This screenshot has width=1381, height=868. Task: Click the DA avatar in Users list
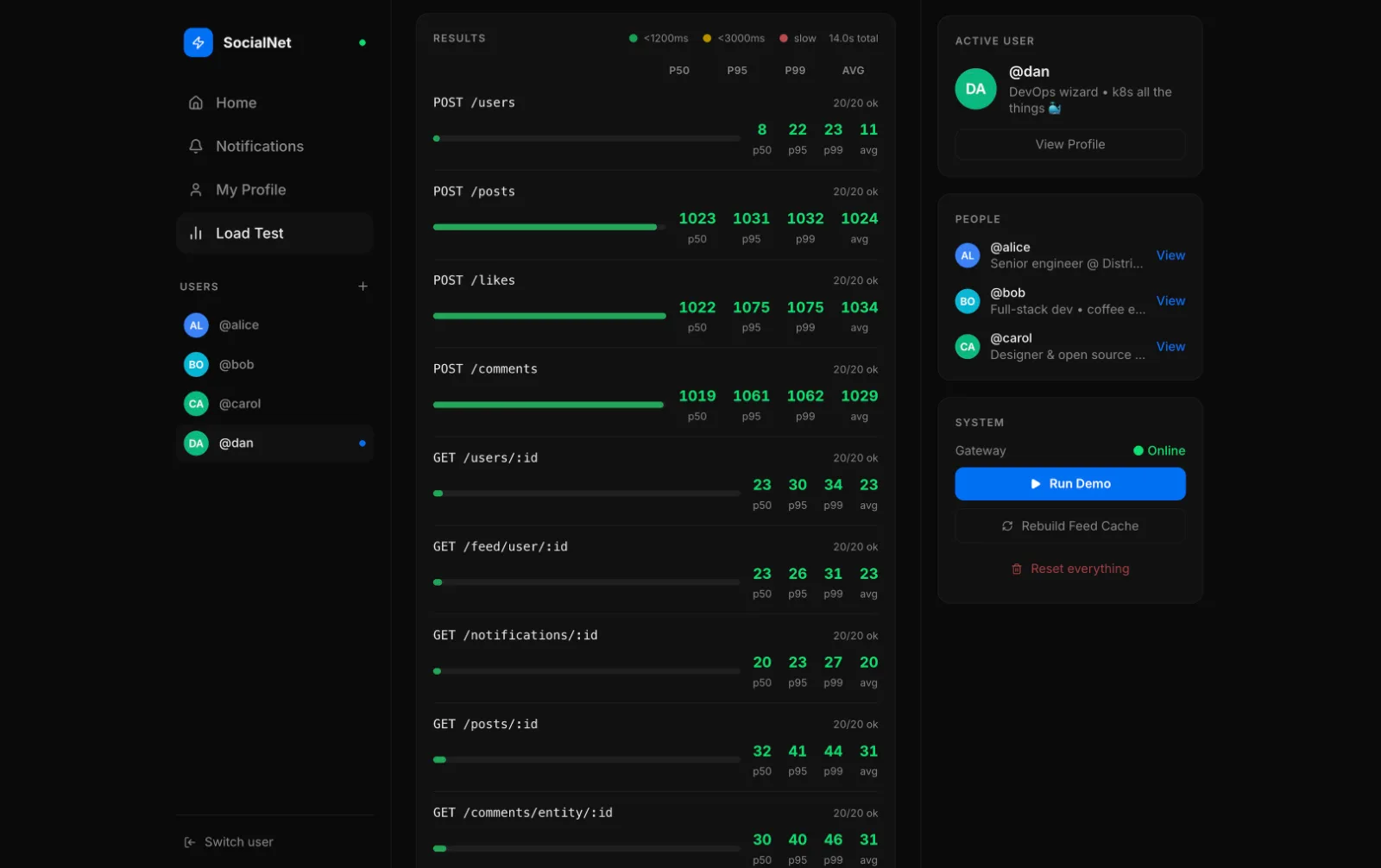(x=196, y=443)
